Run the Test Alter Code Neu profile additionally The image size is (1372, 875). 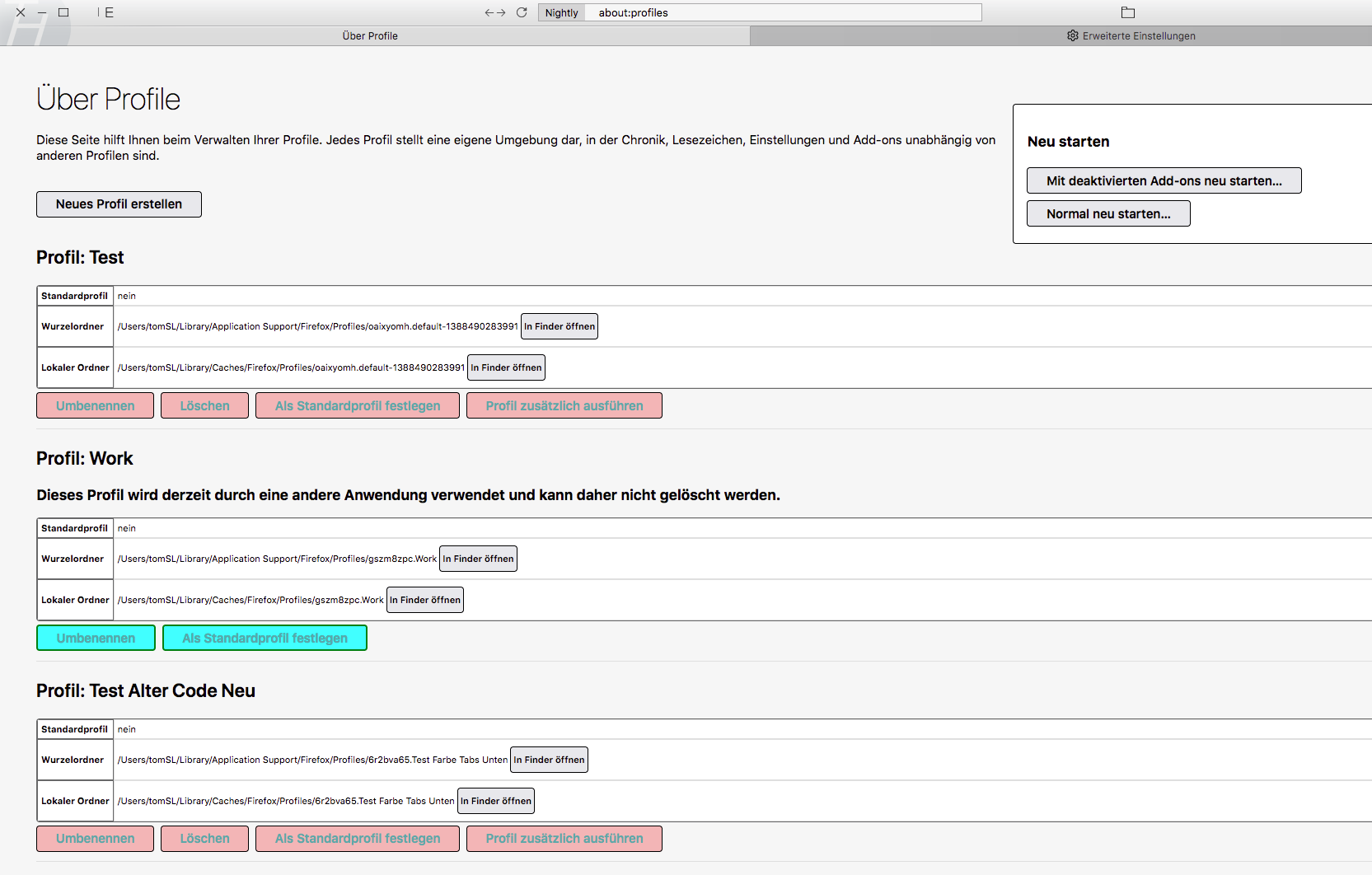click(564, 839)
